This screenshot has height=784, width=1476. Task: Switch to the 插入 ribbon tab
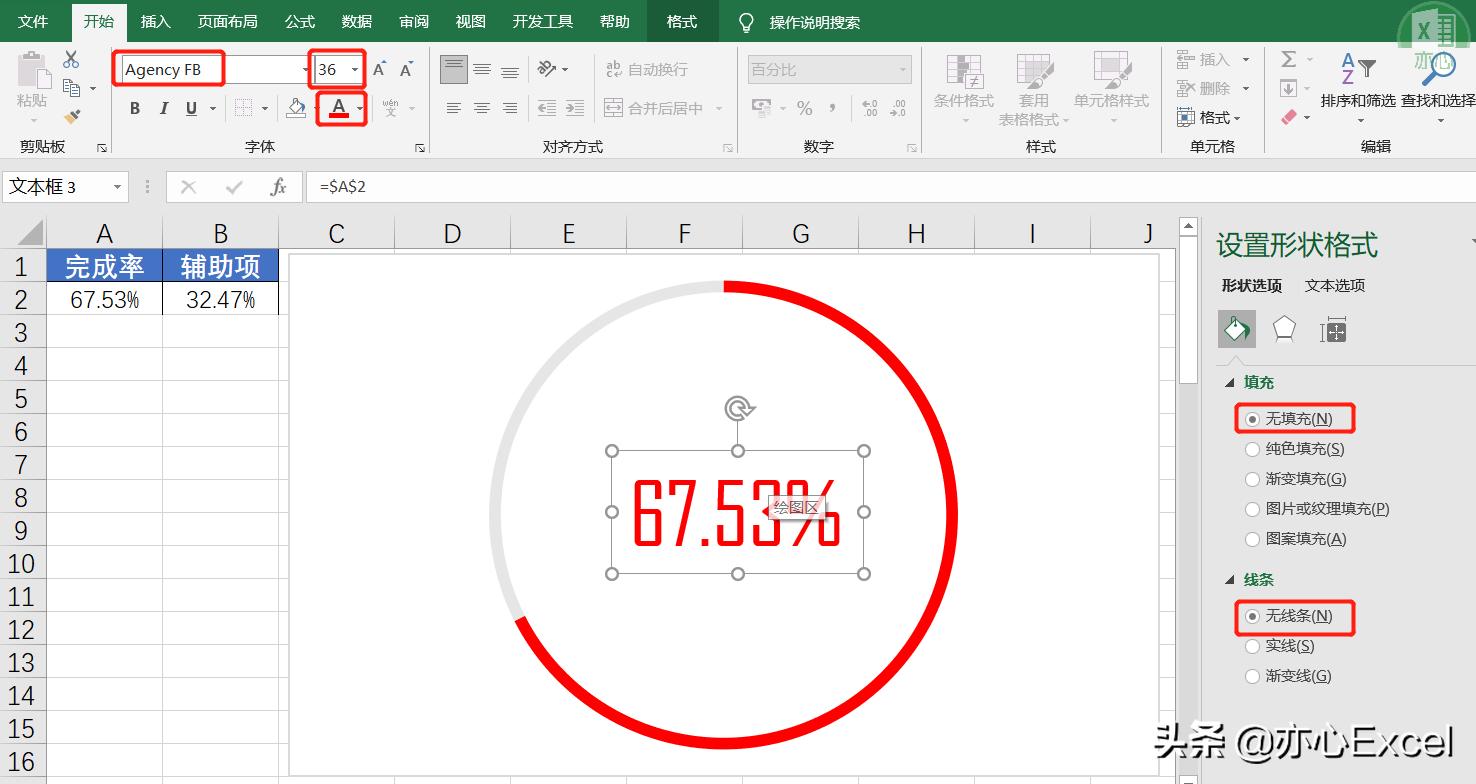(155, 21)
